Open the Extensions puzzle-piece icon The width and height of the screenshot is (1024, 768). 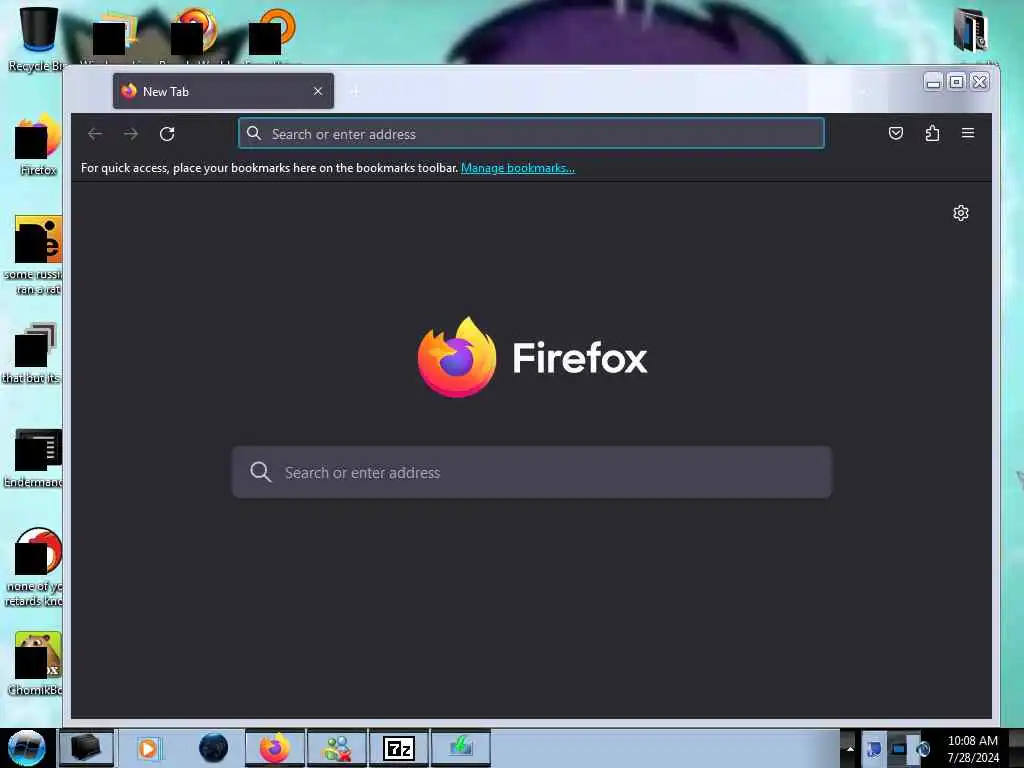pos(932,133)
